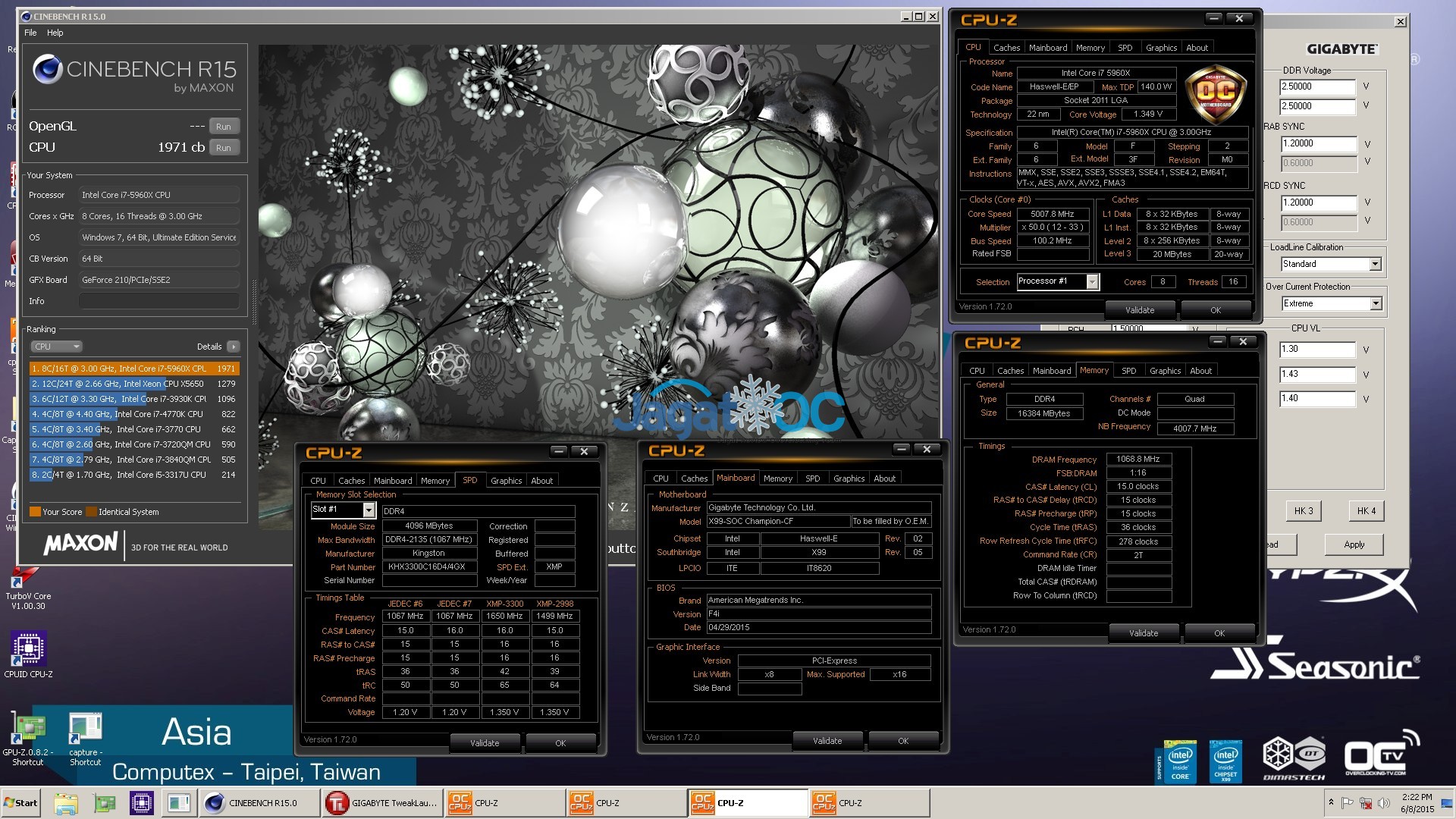Image resolution: width=1456 pixels, height=819 pixels.
Task: Open the Processor #1 selection dropdown
Action: point(1092,282)
